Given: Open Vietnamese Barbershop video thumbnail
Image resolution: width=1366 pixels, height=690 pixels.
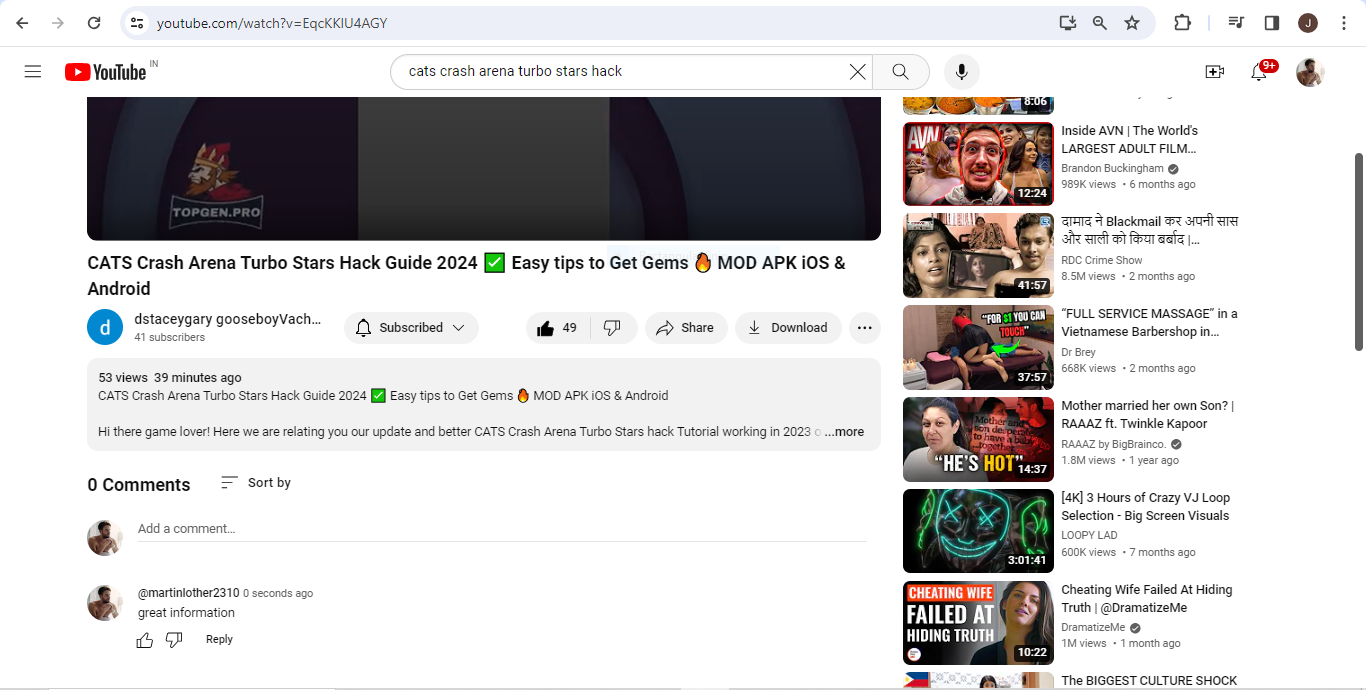Looking at the screenshot, I should coord(978,348).
